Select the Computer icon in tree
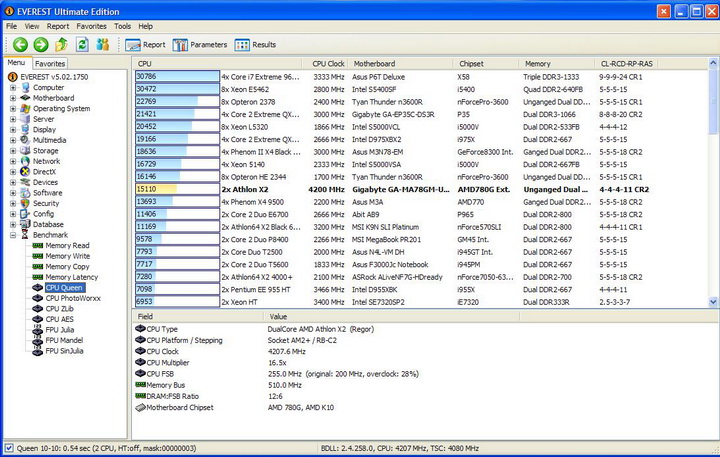The image size is (720, 457). tap(25, 87)
